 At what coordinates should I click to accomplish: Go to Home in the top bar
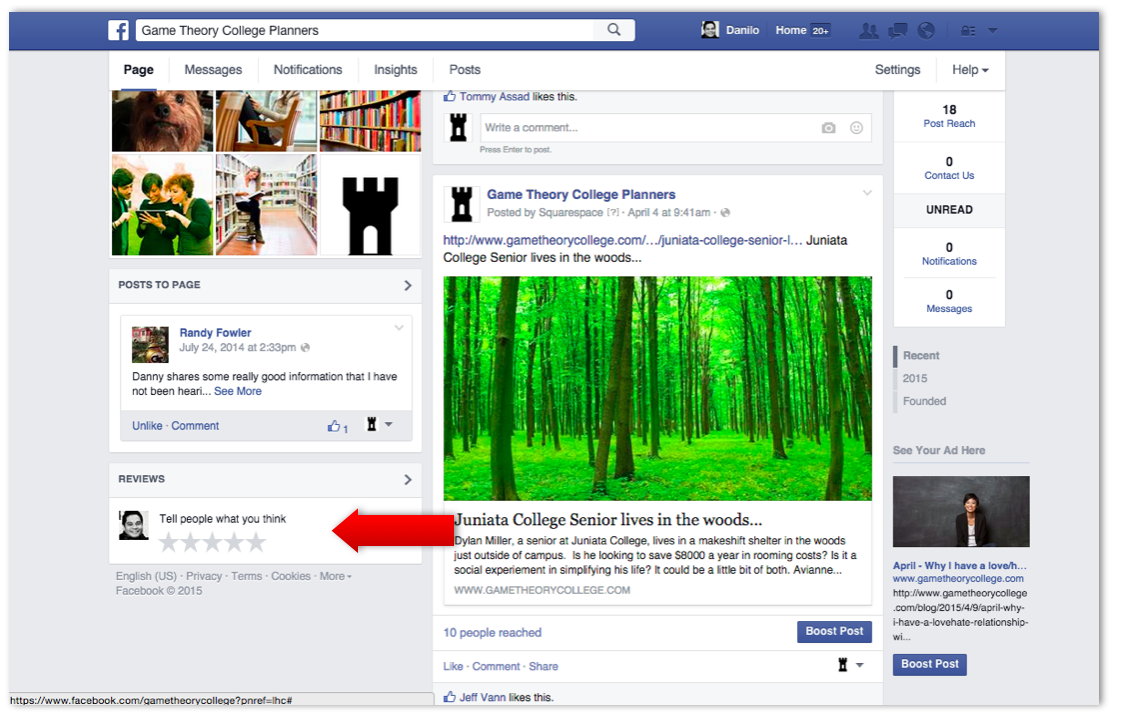[791, 30]
